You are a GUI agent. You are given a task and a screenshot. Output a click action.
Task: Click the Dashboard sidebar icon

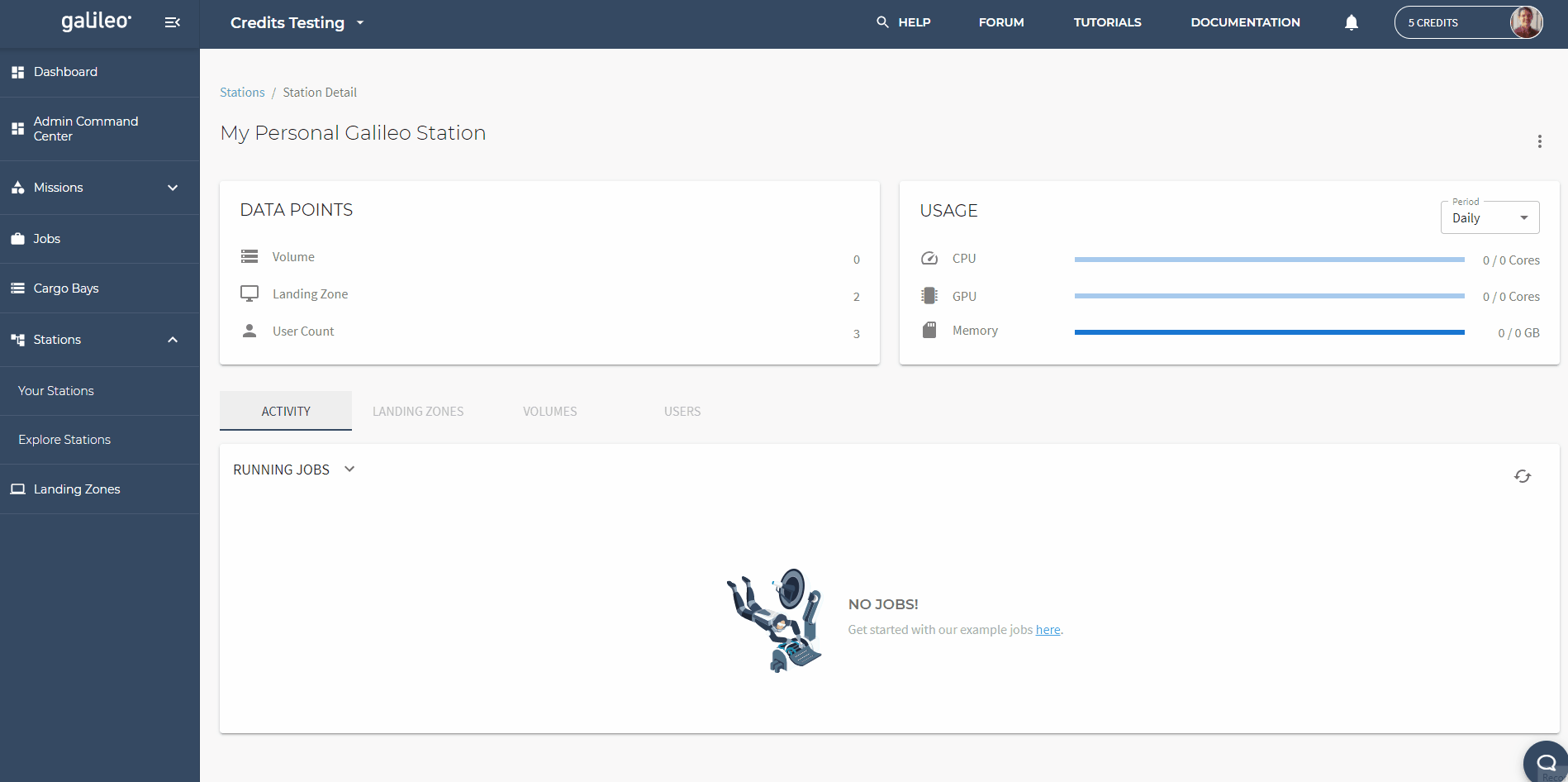(17, 72)
